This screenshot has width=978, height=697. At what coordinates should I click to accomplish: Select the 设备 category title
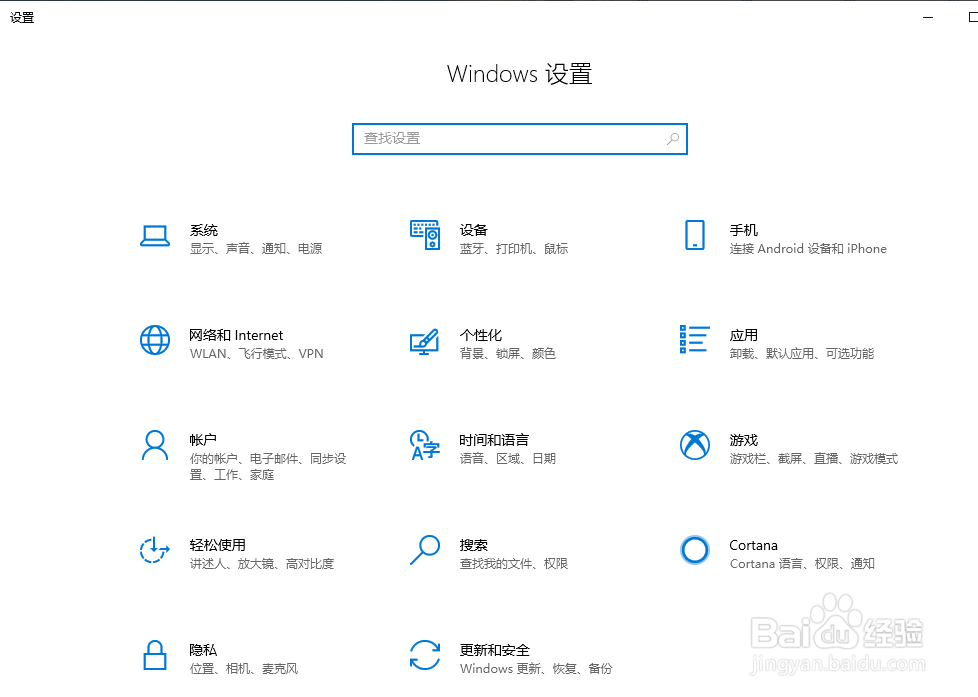(473, 230)
